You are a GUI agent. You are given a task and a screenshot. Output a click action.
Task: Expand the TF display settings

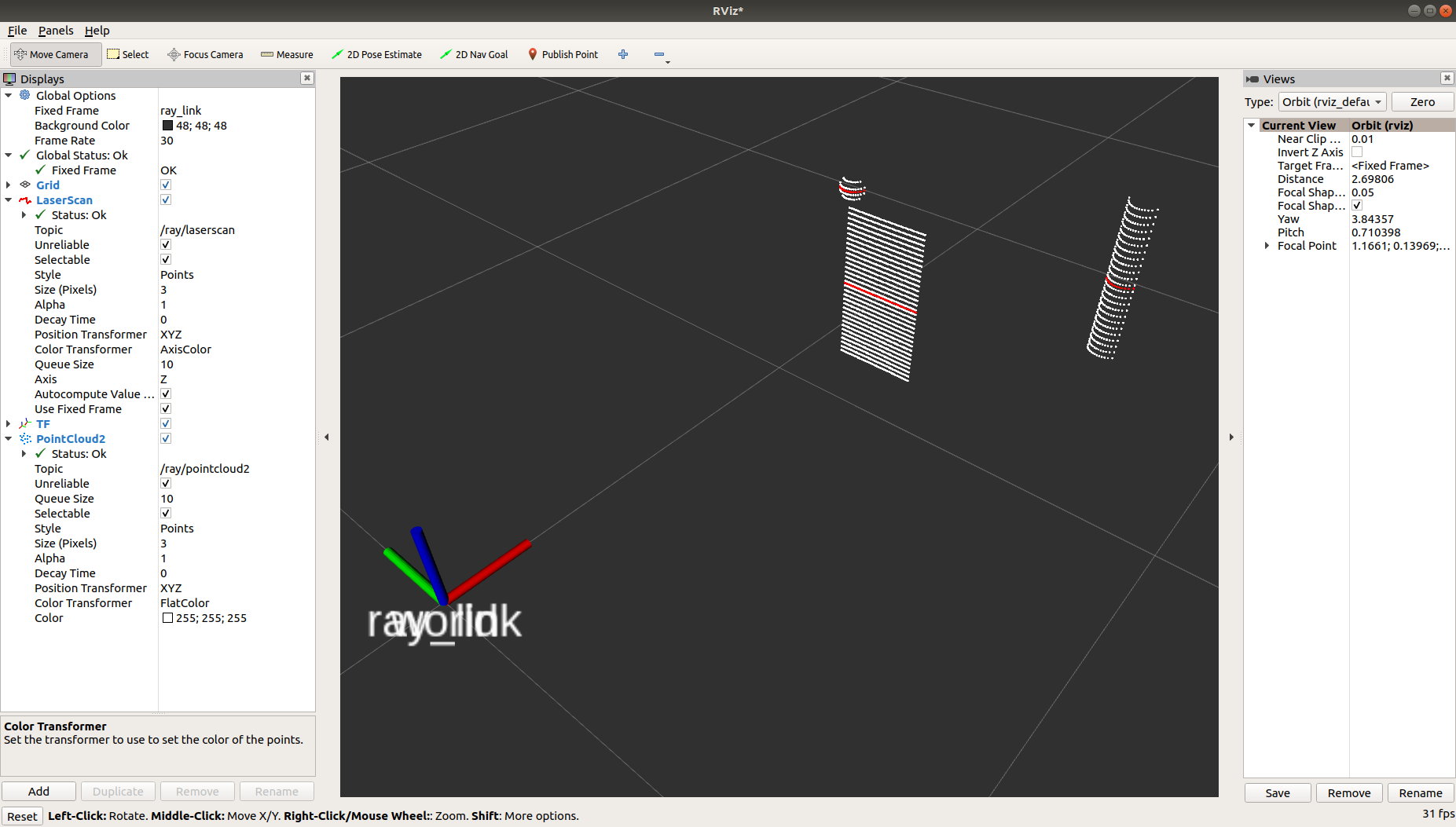[x=8, y=423]
